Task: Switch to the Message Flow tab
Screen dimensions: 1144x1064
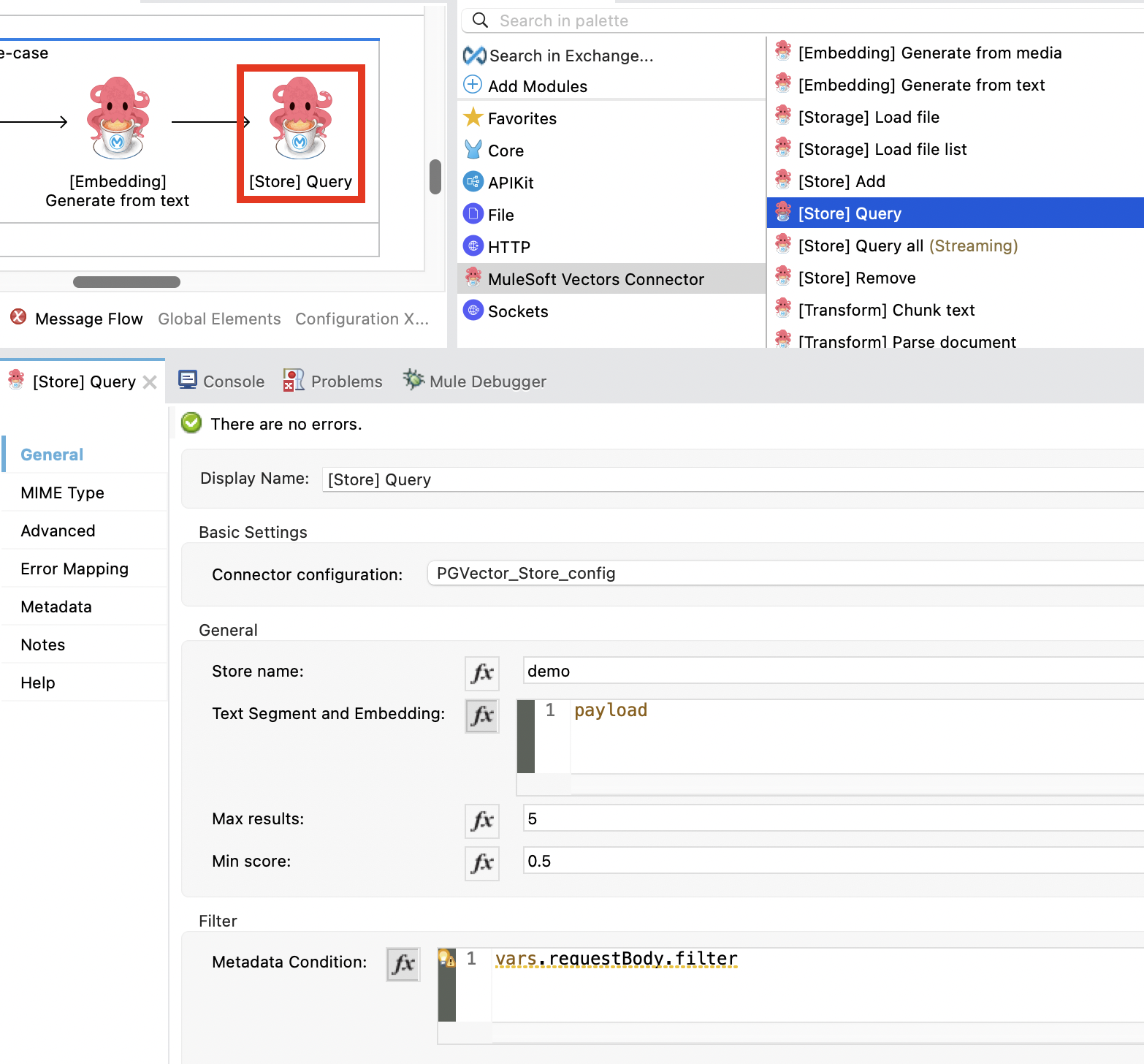Action: pyautogui.click(x=88, y=319)
